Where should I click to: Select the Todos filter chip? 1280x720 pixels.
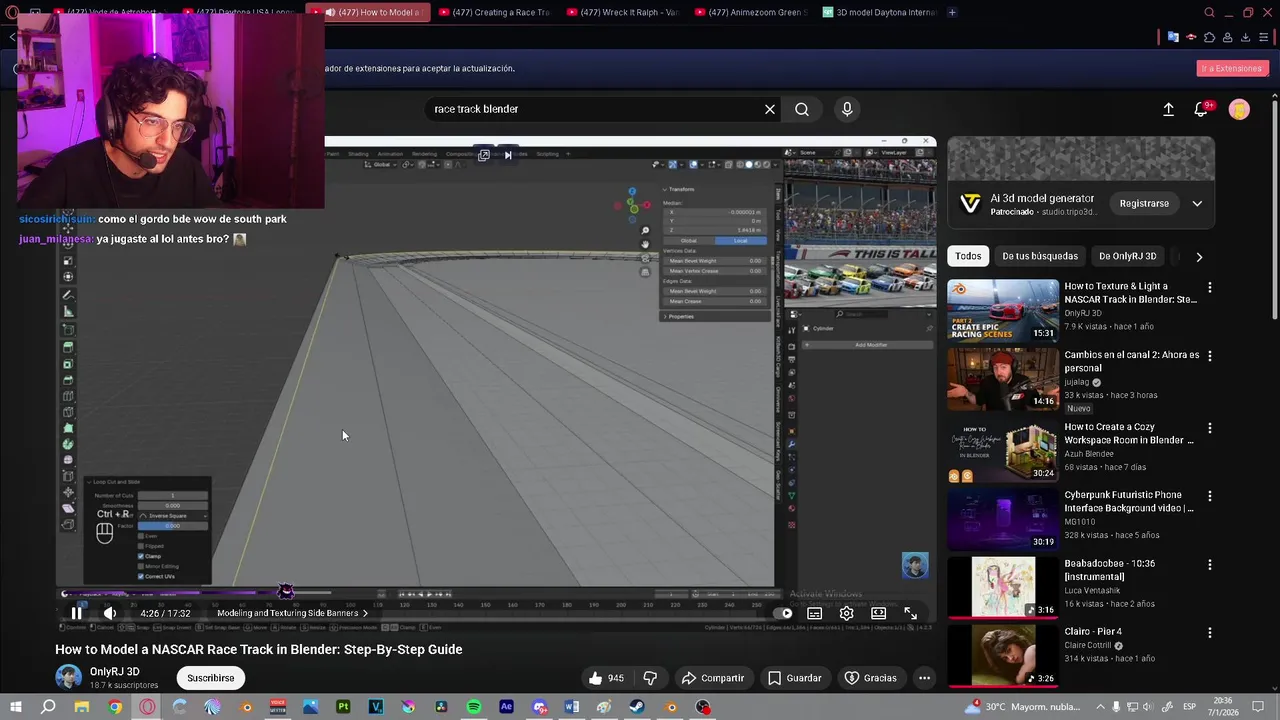click(968, 256)
